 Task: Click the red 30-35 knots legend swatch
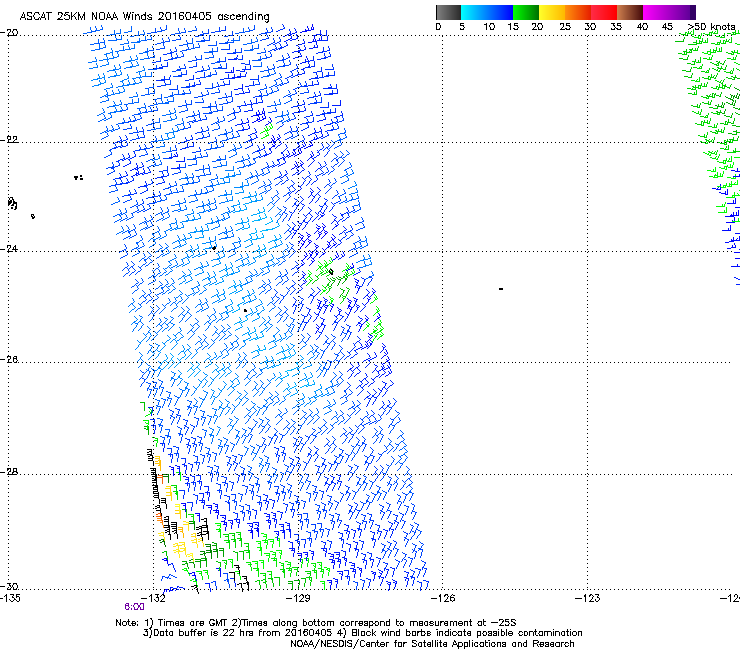click(604, 12)
